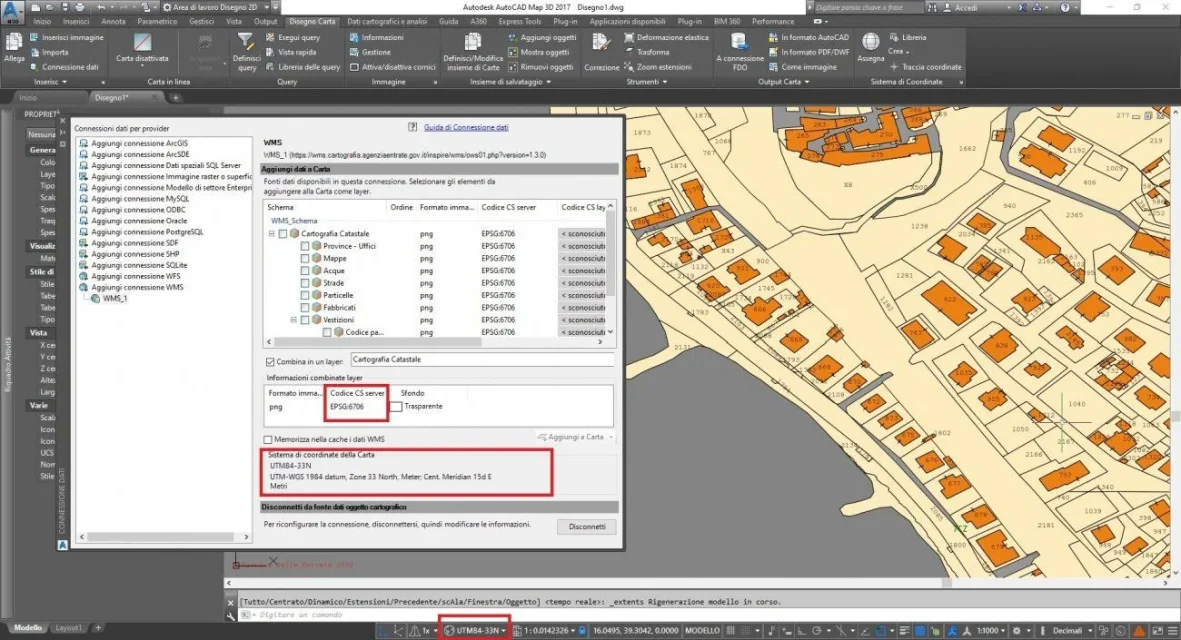This screenshot has height=640, width=1181.
Task: Open Definisci/Modifica insieme di Carte
Action: coord(472,53)
